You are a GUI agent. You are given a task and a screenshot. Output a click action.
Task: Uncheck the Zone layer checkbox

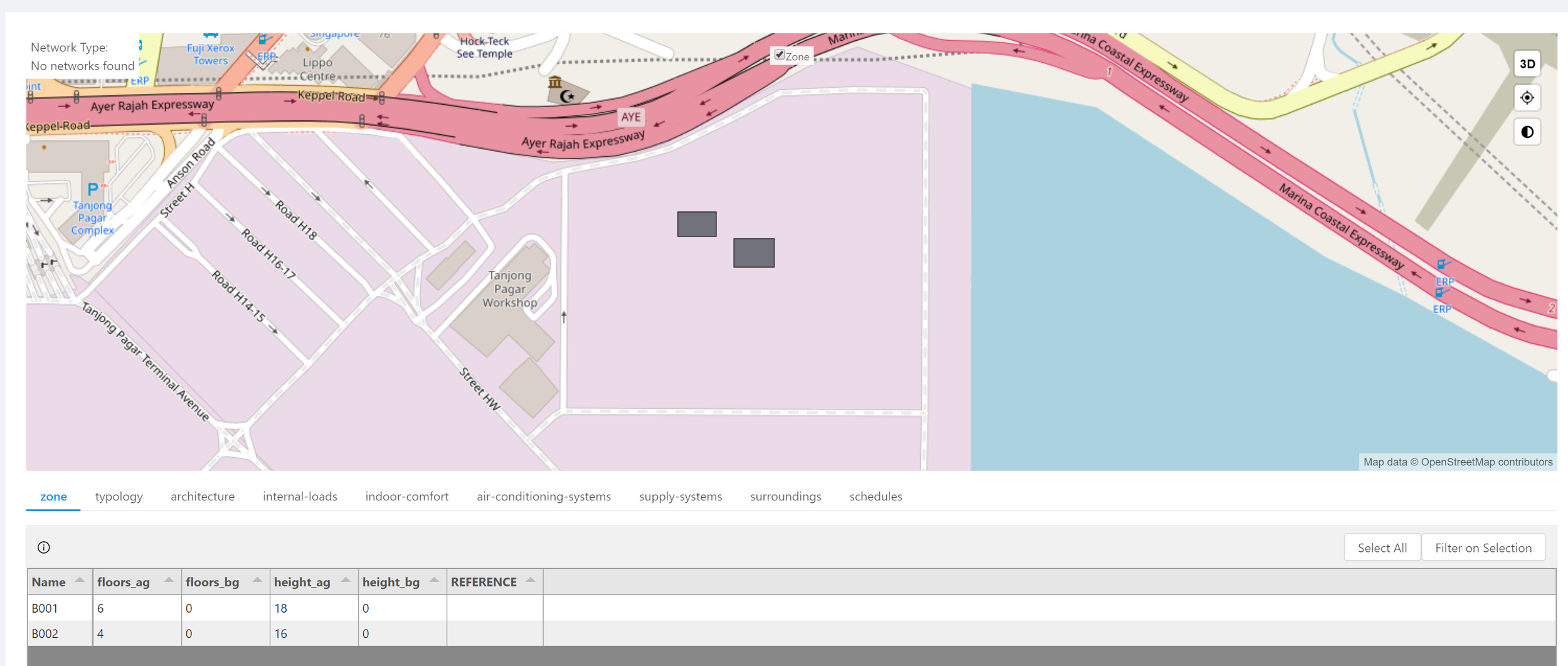[779, 55]
